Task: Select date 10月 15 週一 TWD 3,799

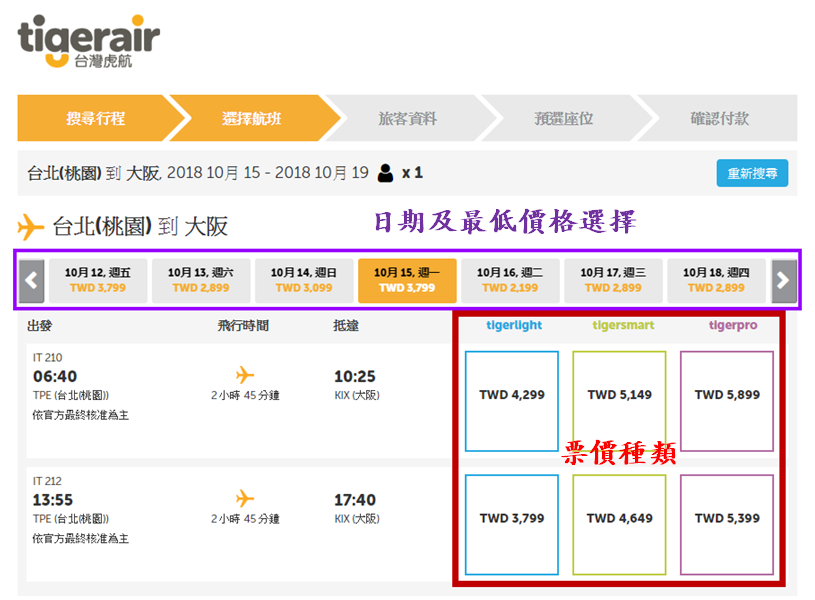Action: click(407, 281)
